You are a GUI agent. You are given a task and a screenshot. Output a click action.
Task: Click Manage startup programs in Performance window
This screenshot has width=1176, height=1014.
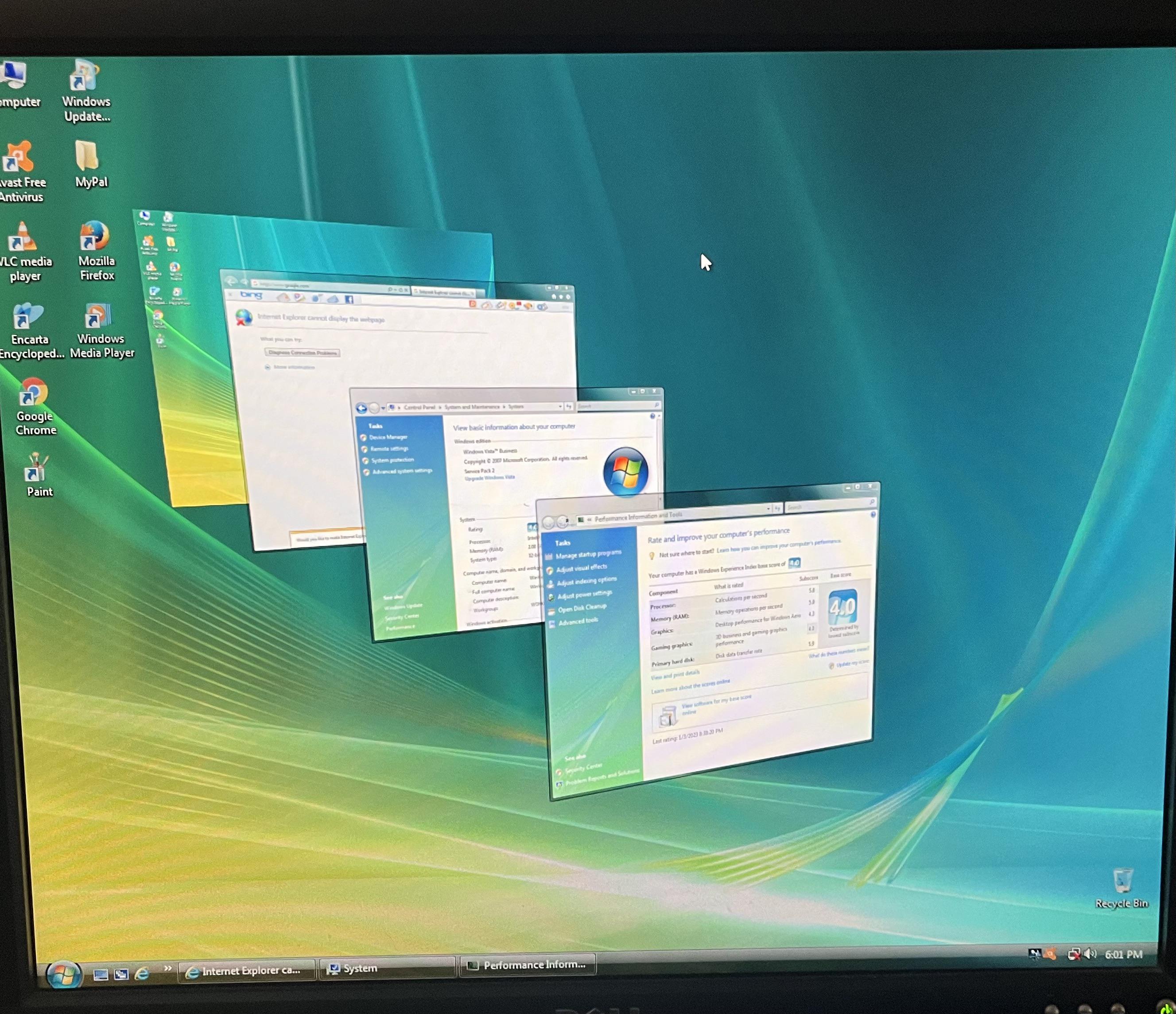(x=588, y=554)
